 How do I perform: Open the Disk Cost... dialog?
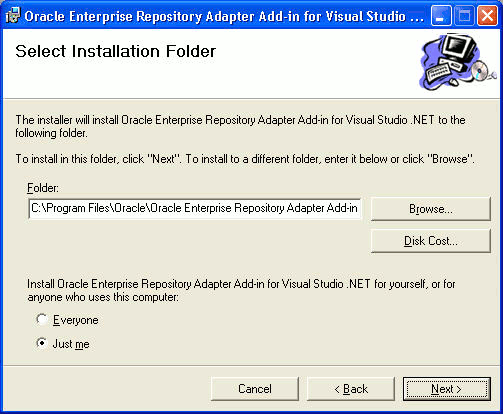(431, 241)
